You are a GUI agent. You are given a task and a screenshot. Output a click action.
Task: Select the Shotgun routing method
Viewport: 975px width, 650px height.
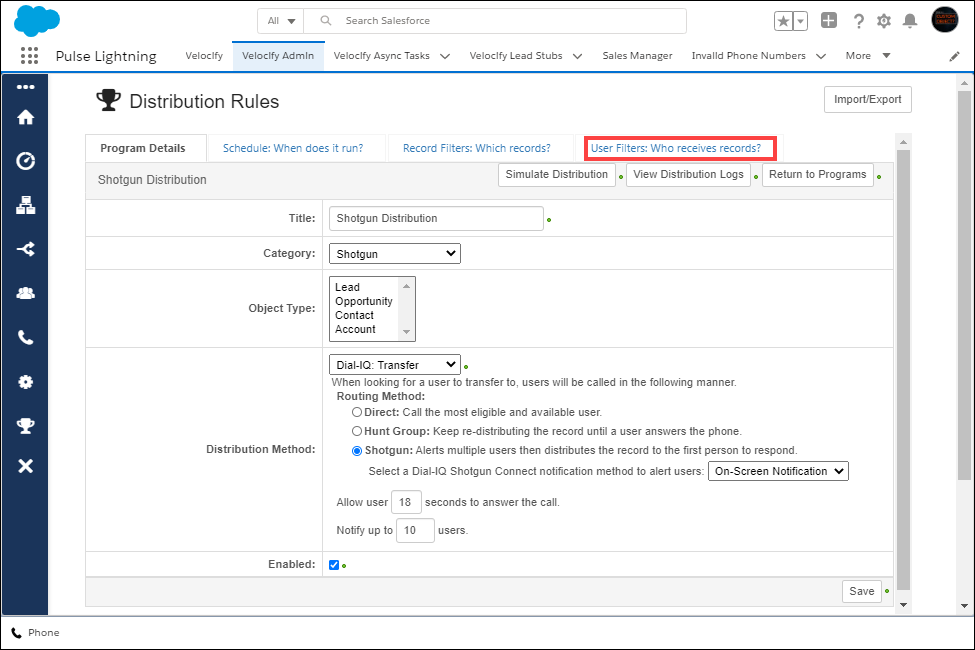coord(357,451)
